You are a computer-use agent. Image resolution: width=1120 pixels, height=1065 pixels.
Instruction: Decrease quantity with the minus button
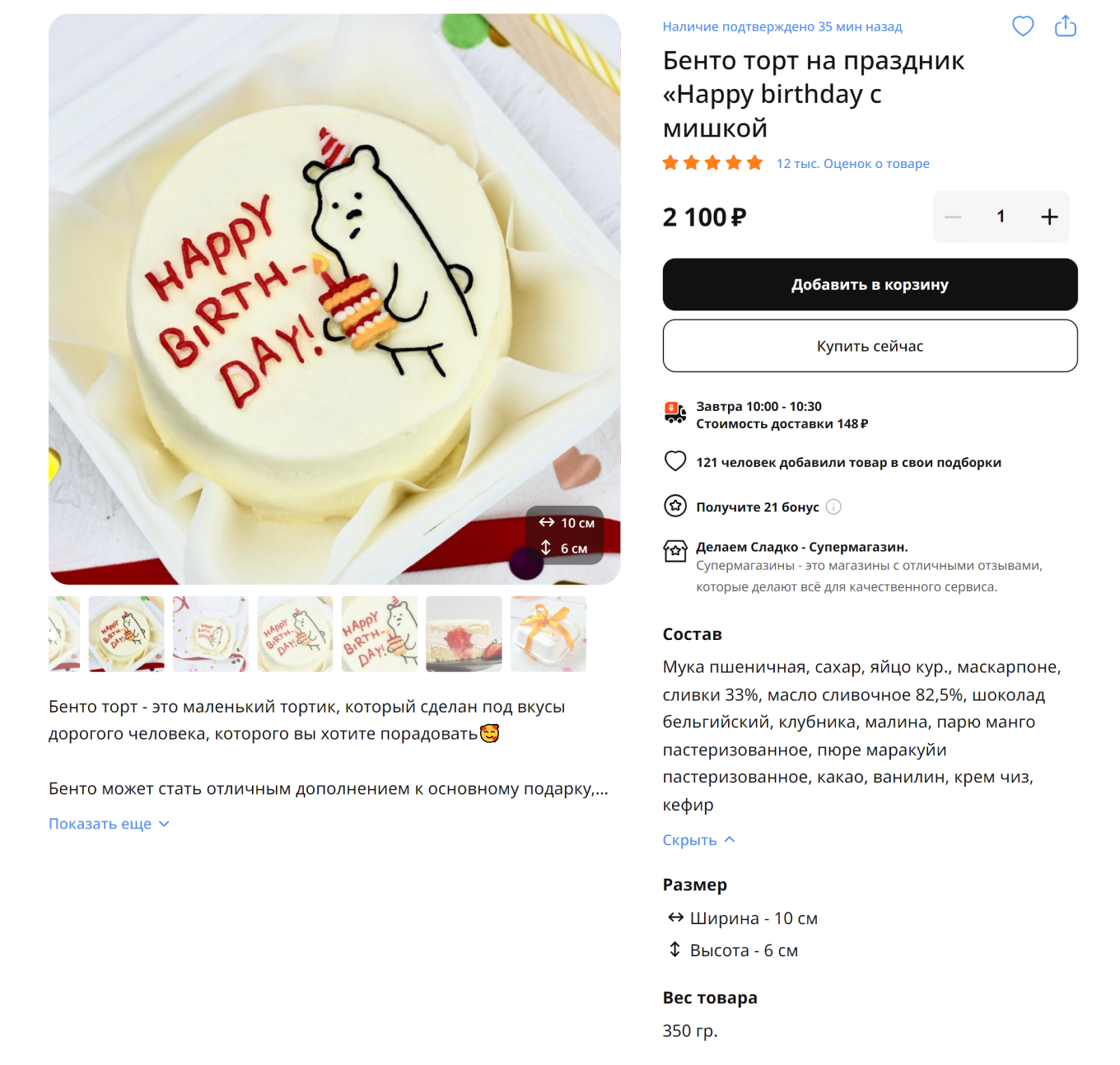click(953, 217)
